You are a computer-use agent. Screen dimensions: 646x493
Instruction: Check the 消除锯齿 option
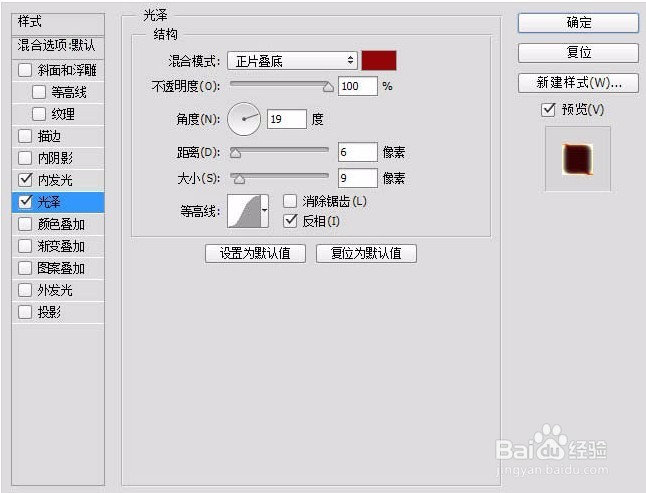pos(290,201)
